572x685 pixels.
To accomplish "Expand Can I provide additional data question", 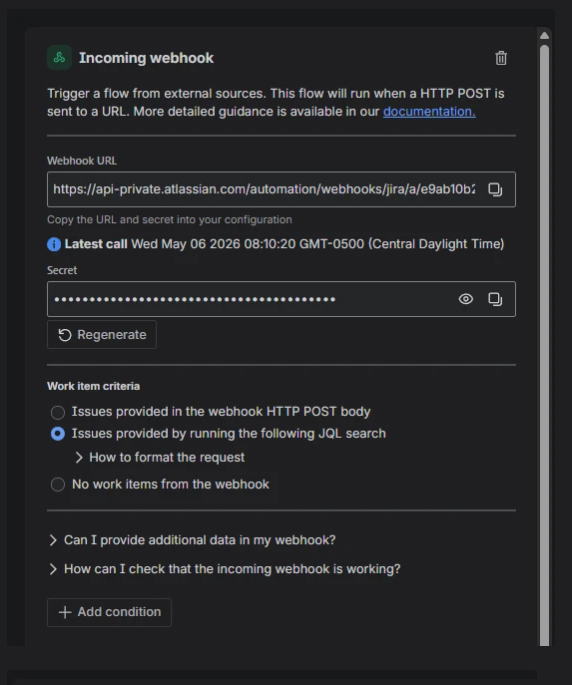I will pos(193,540).
